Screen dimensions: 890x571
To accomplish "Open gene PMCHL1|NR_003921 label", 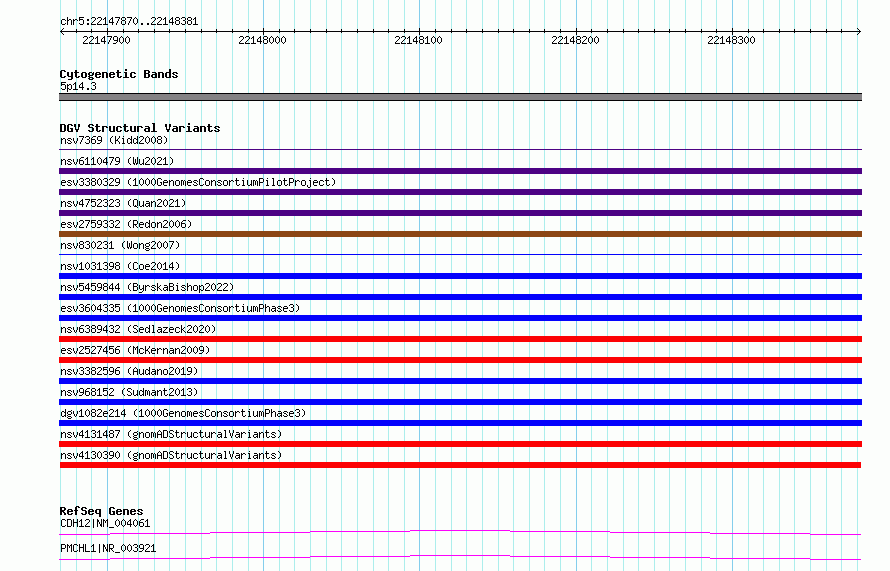I will click(x=108, y=548).
